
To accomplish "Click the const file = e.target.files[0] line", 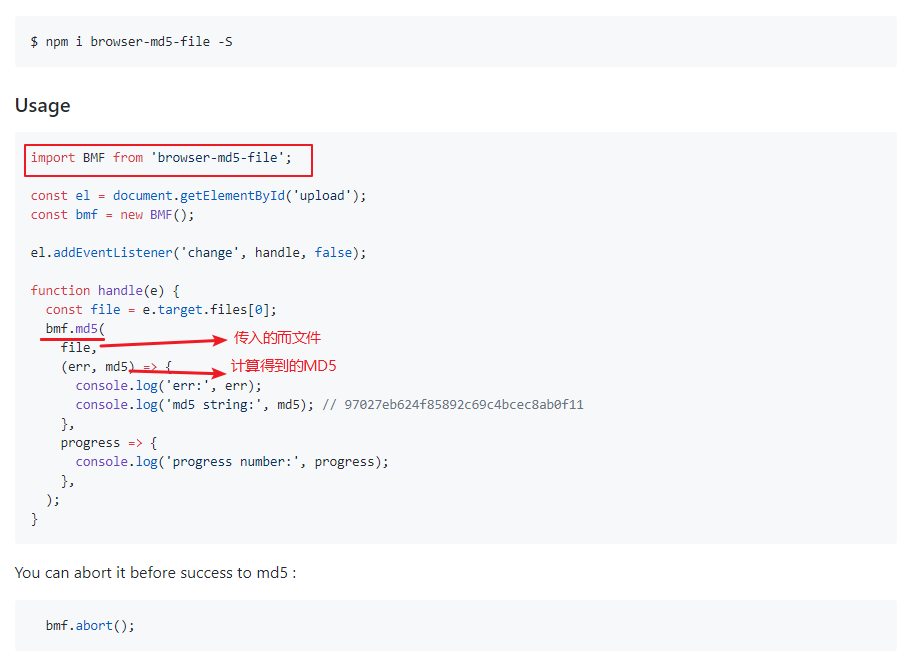I will [x=161, y=310].
